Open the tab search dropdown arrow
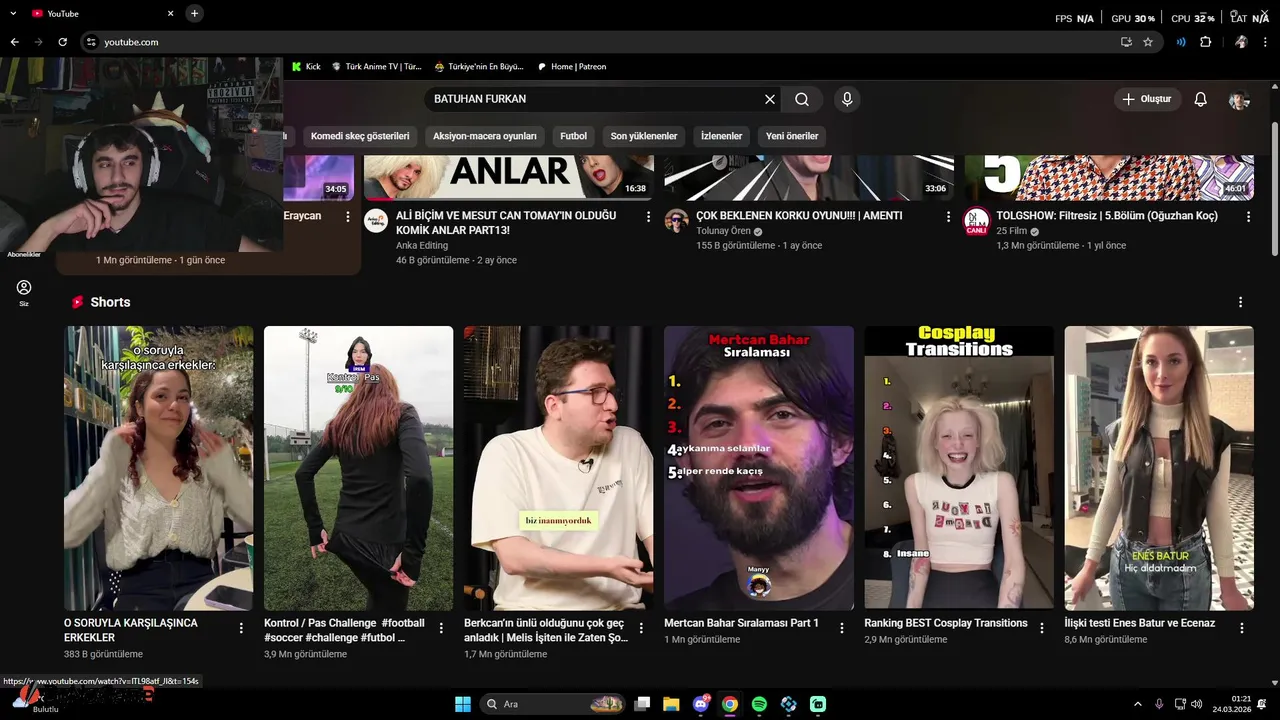 click(x=13, y=13)
